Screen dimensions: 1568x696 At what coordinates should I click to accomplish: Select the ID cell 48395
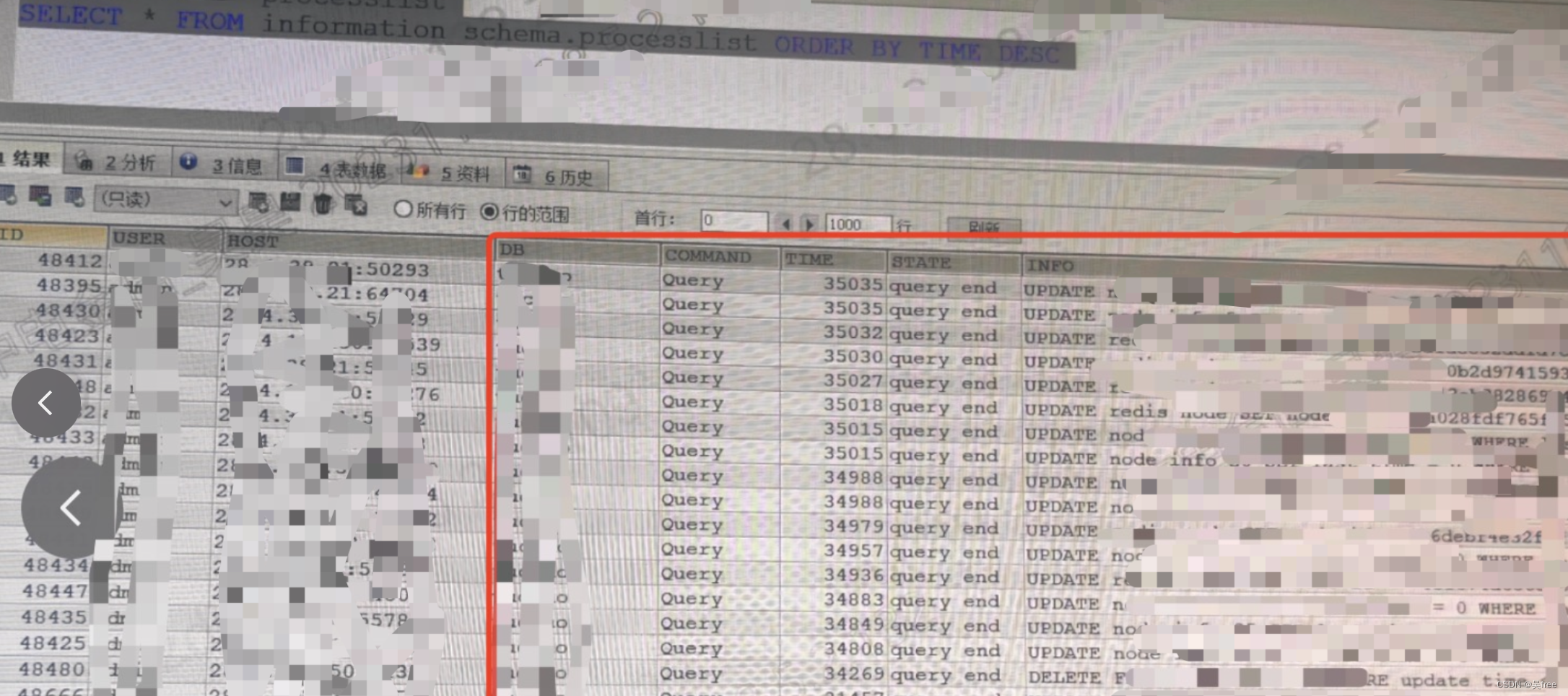click(x=69, y=285)
